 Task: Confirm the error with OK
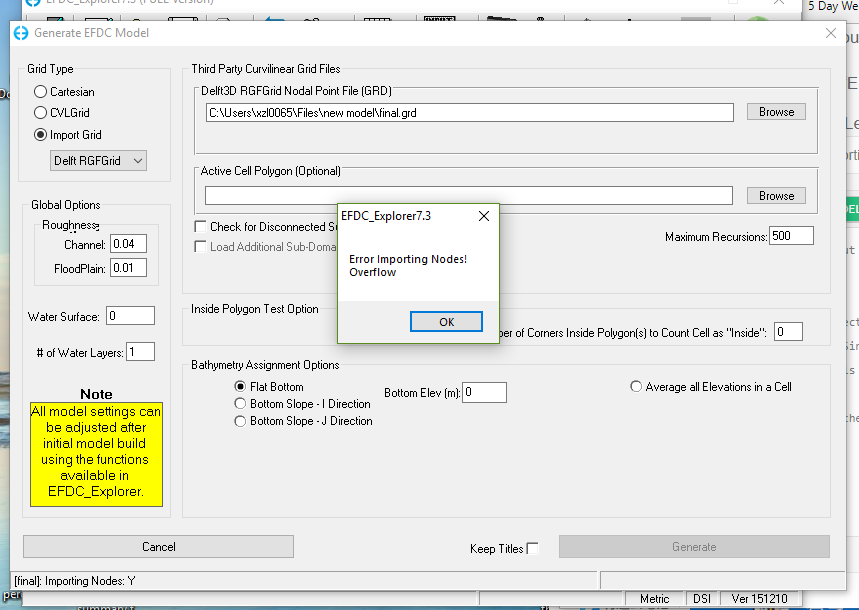click(x=446, y=322)
